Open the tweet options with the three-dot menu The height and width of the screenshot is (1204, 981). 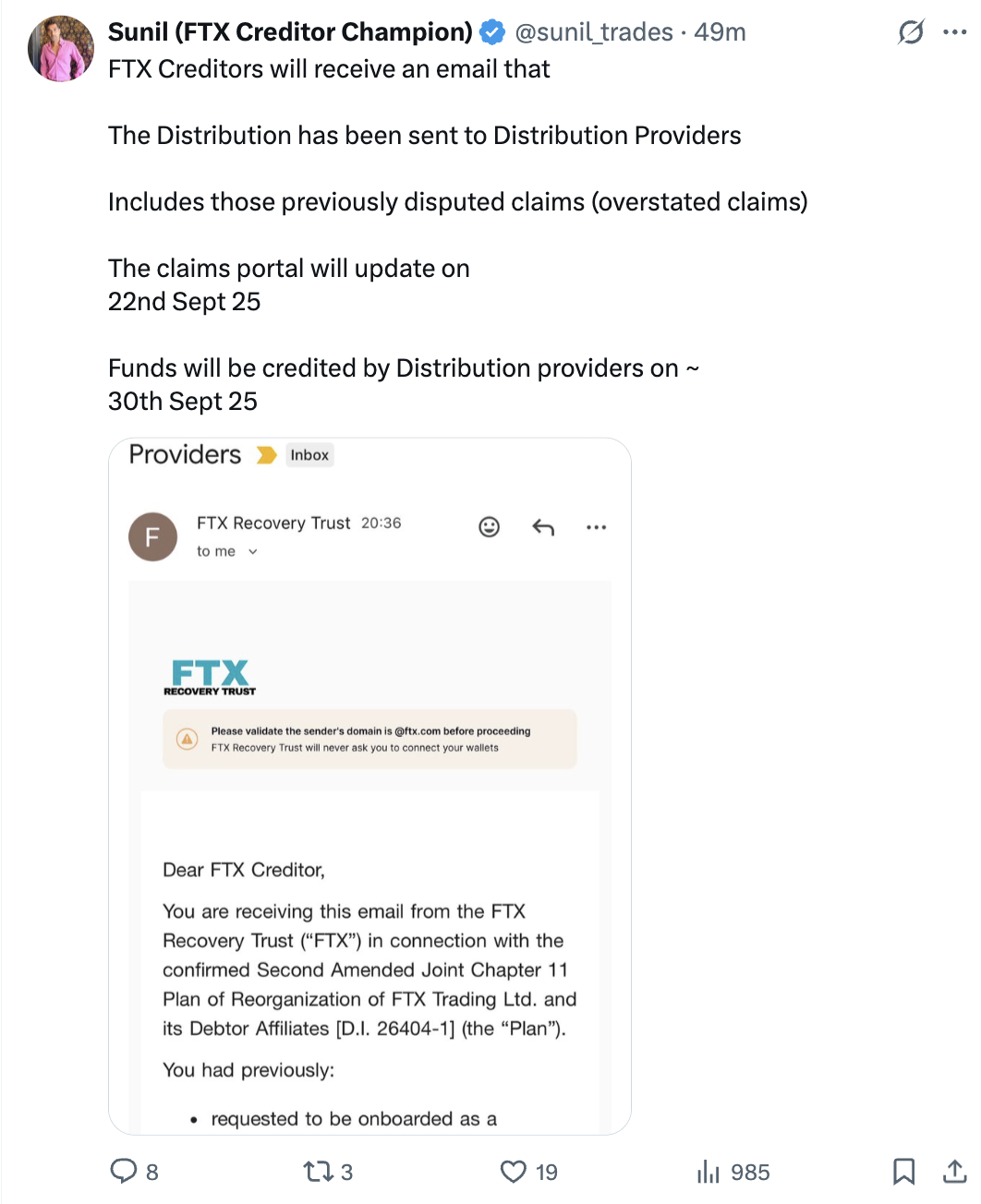click(956, 31)
